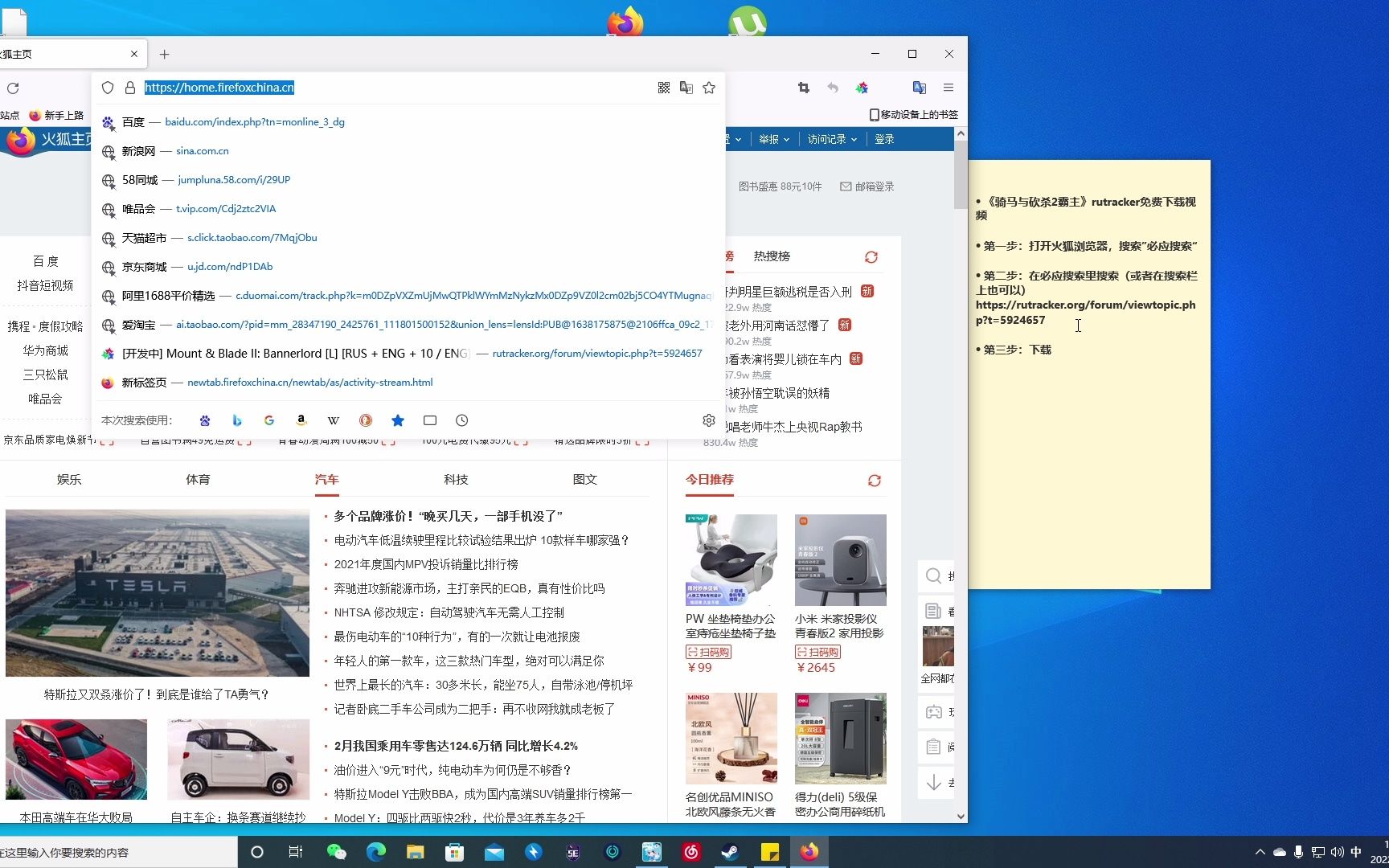Click the undo arrow toolbar icon
Image resolution: width=1389 pixels, height=868 pixels.
tap(833, 88)
